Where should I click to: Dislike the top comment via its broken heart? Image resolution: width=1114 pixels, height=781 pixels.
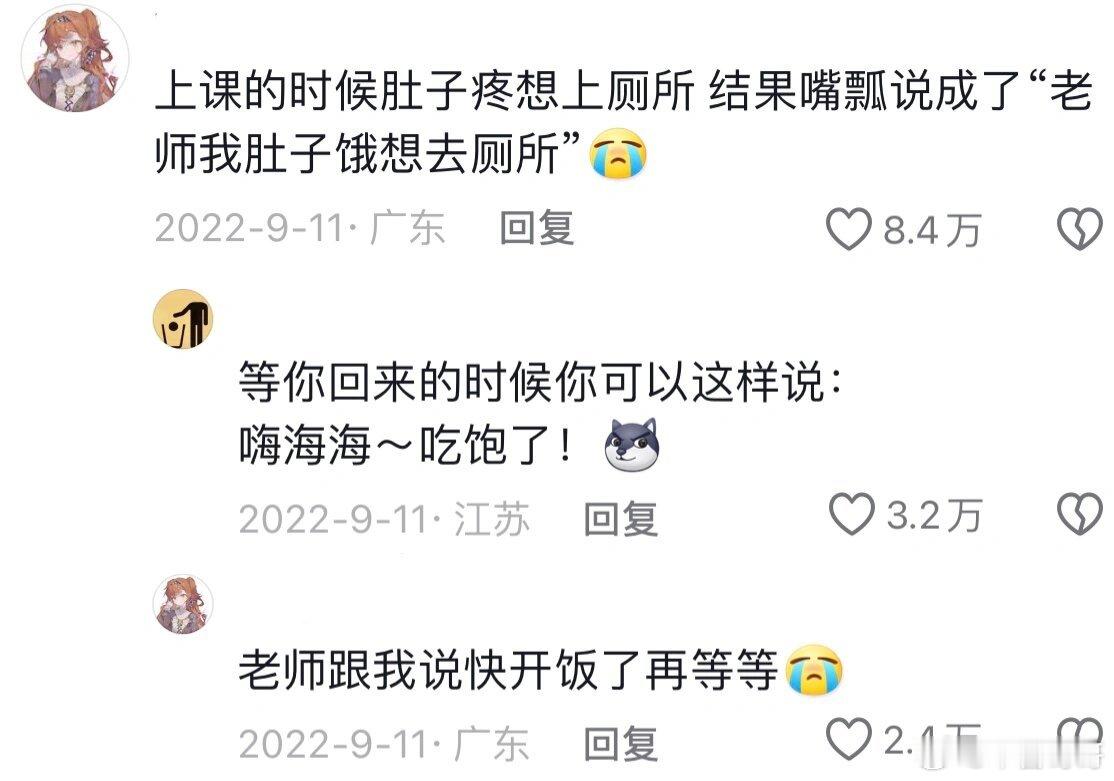tap(1079, 230)
